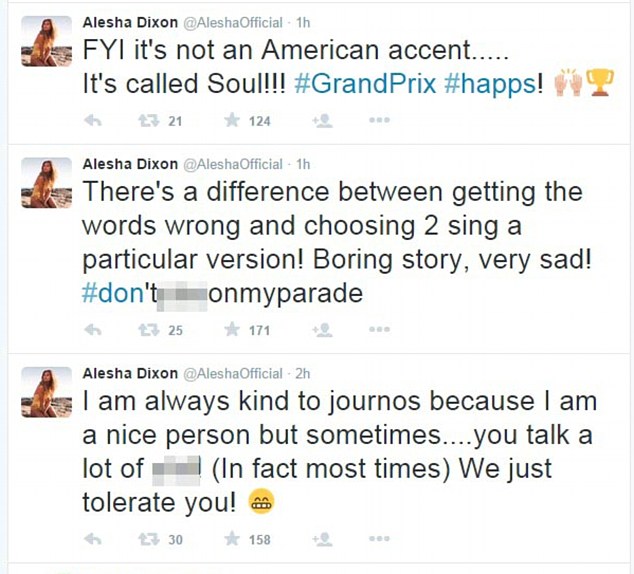Open more options on the journos tweet
Screen dimensions: 634x574
pyautogui.click(x=378, y=539)
